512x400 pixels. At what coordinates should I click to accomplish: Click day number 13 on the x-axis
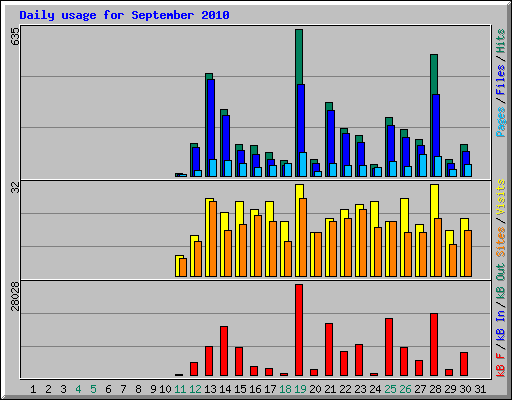(x=210, y=389)
